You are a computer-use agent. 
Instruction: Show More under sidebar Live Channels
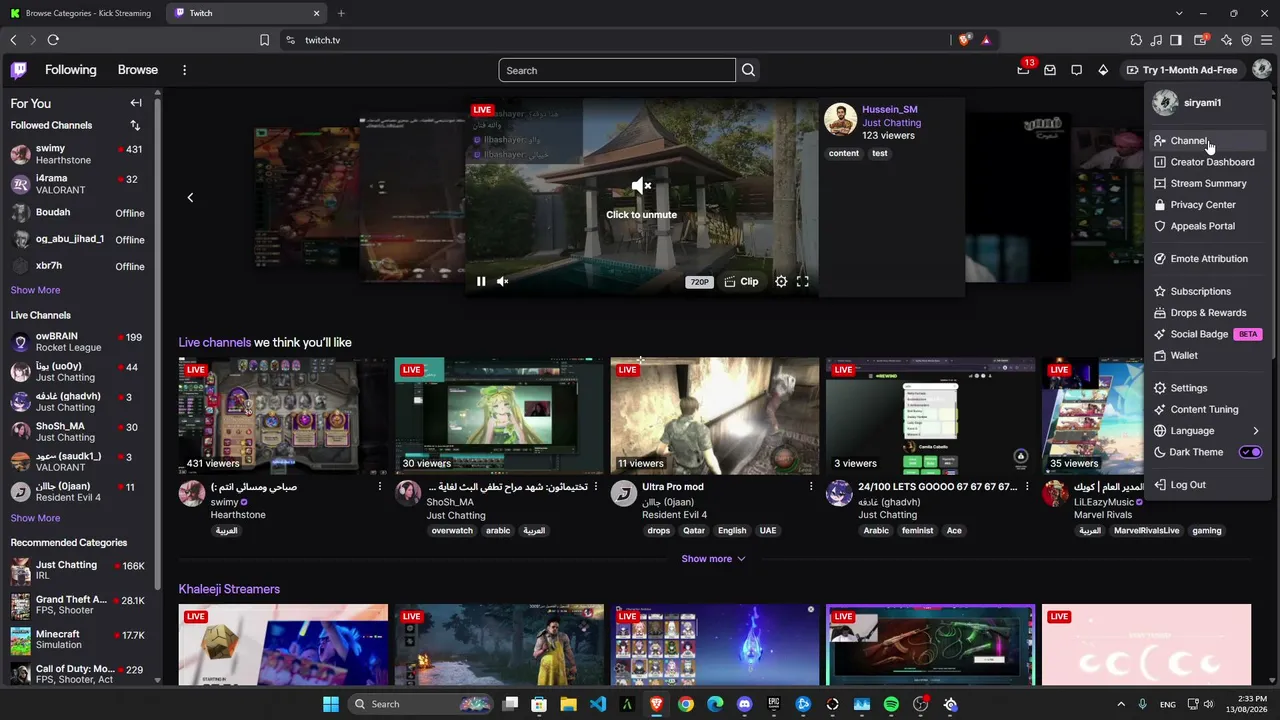(x=35, y=518)
